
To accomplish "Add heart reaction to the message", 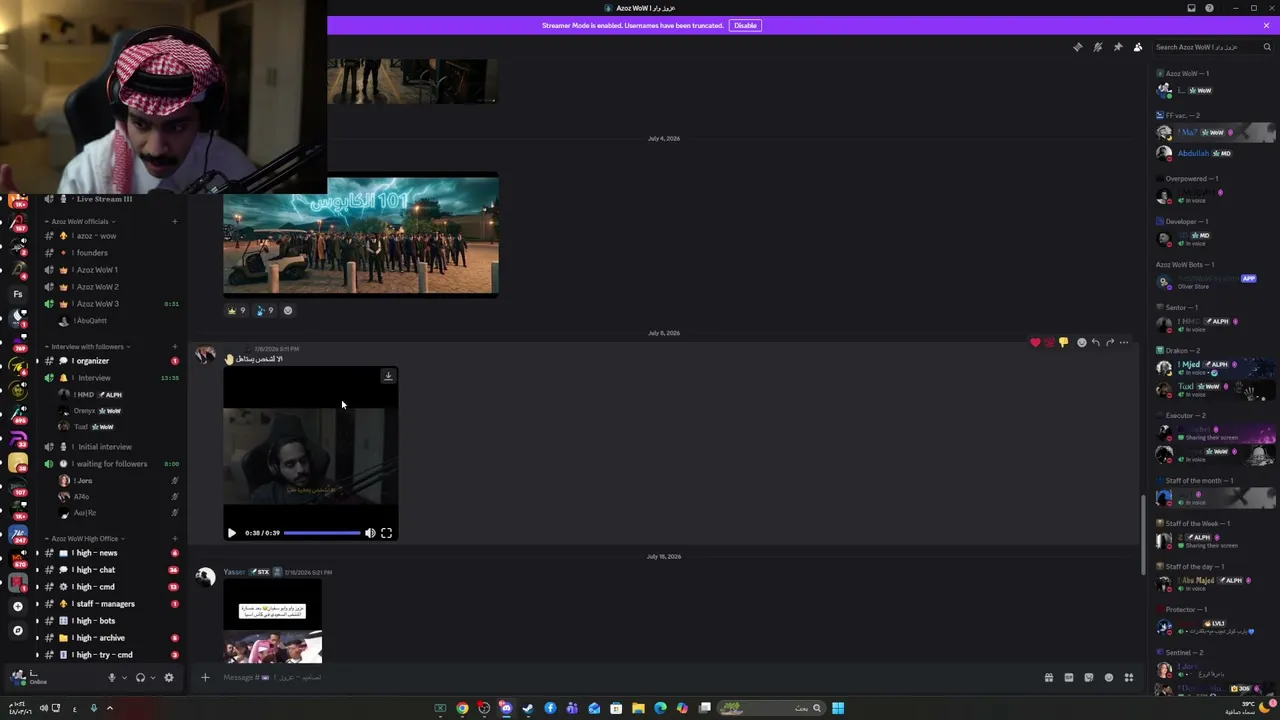I will coord(1035,343).
